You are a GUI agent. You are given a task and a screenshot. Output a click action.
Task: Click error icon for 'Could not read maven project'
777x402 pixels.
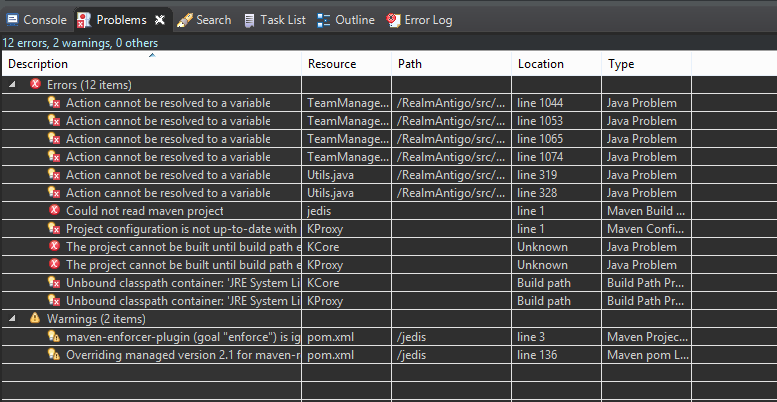point(55,211)
